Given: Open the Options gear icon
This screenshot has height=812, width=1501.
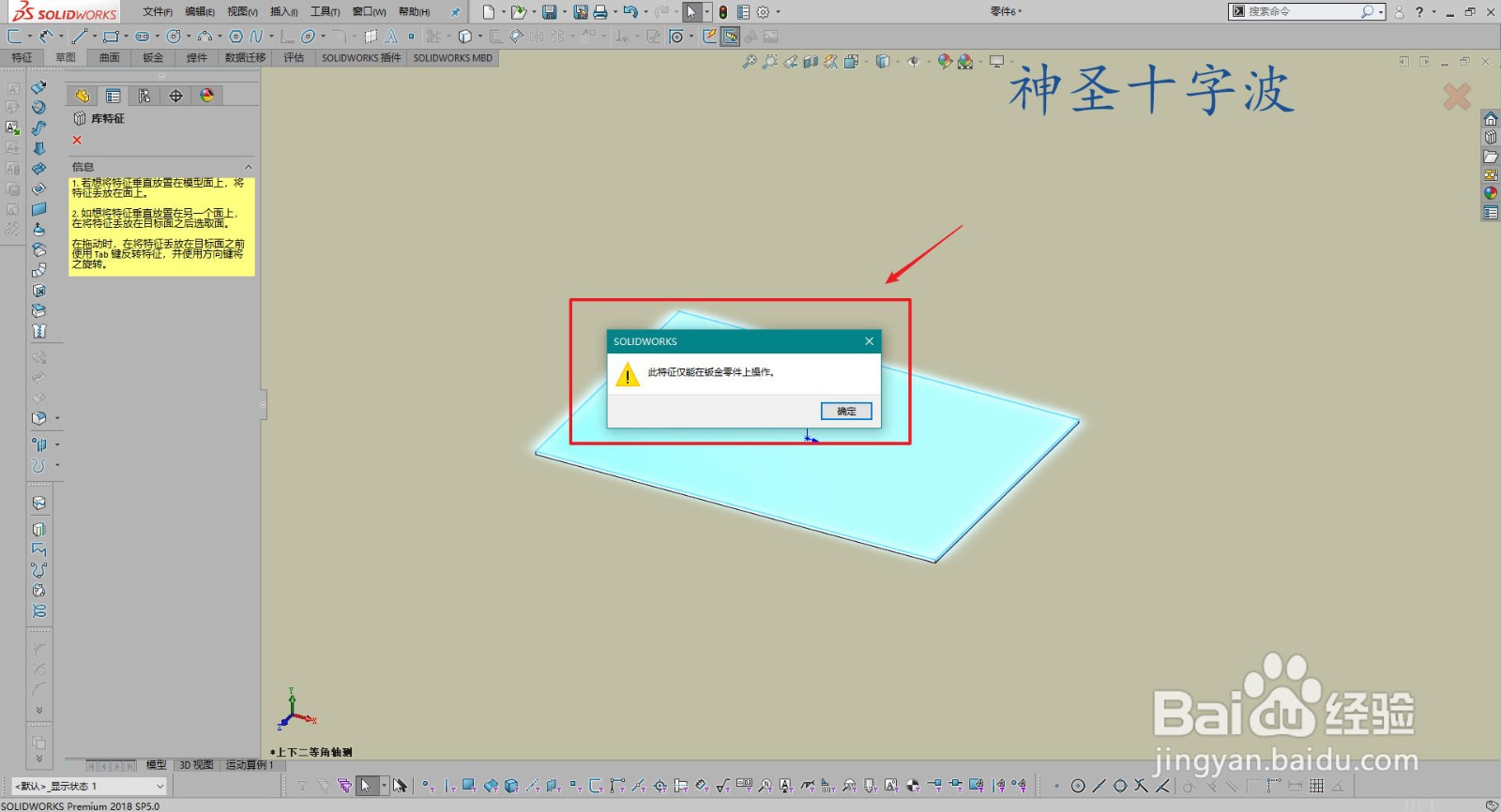Looking at the screenshot, I should click(763, 12).
